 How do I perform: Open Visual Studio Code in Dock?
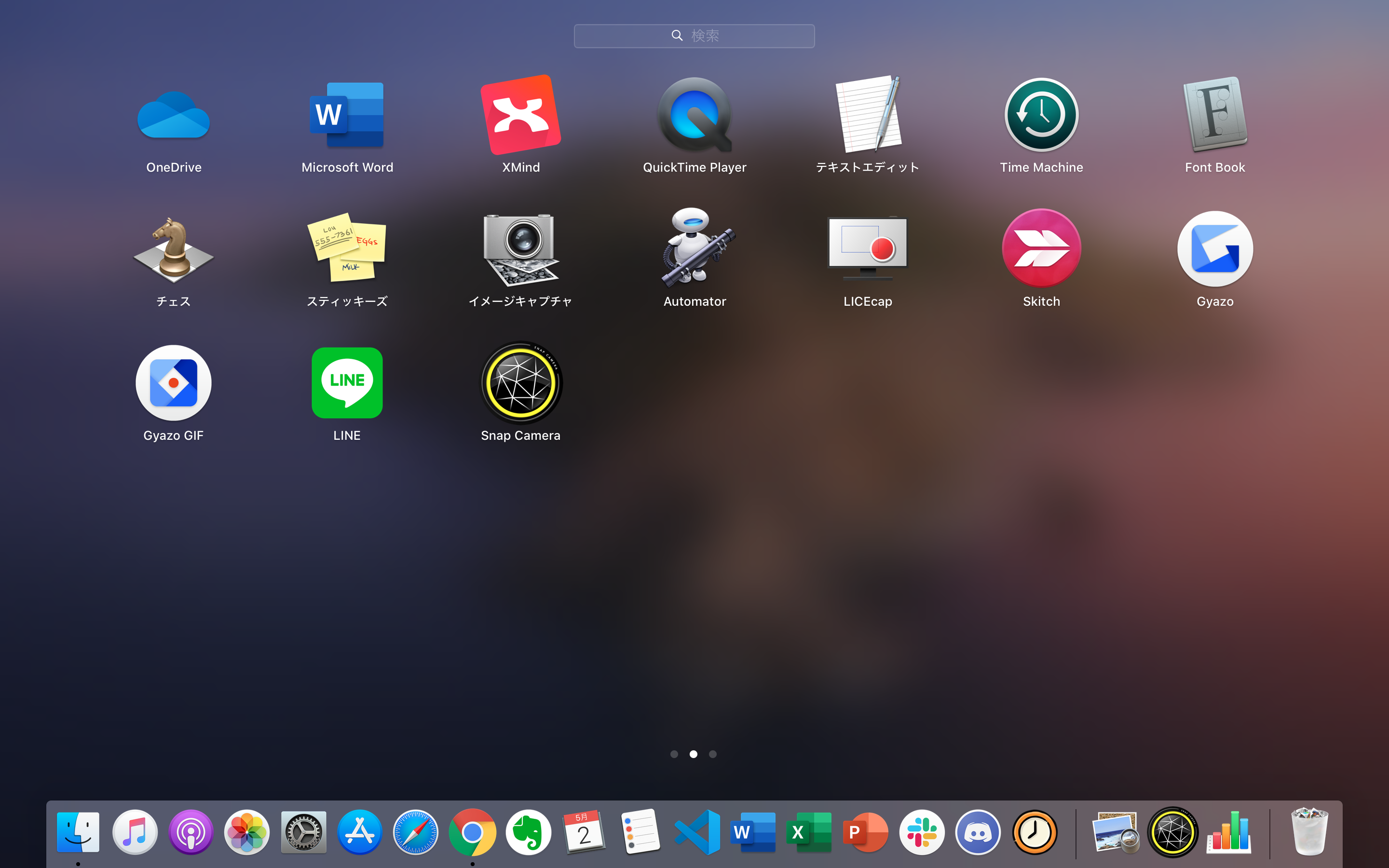point(697,832)
